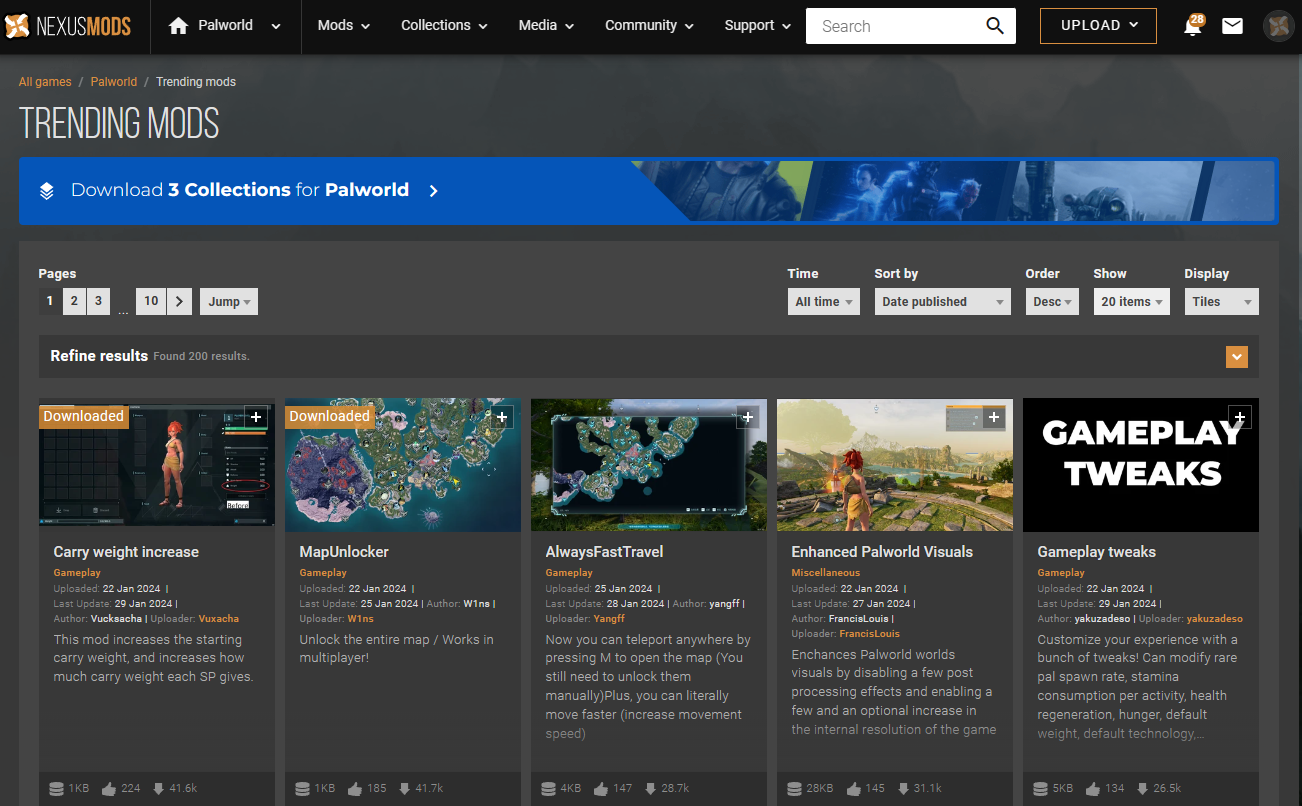
Task: Open the user profile avatar
Action: (1278, 26)
